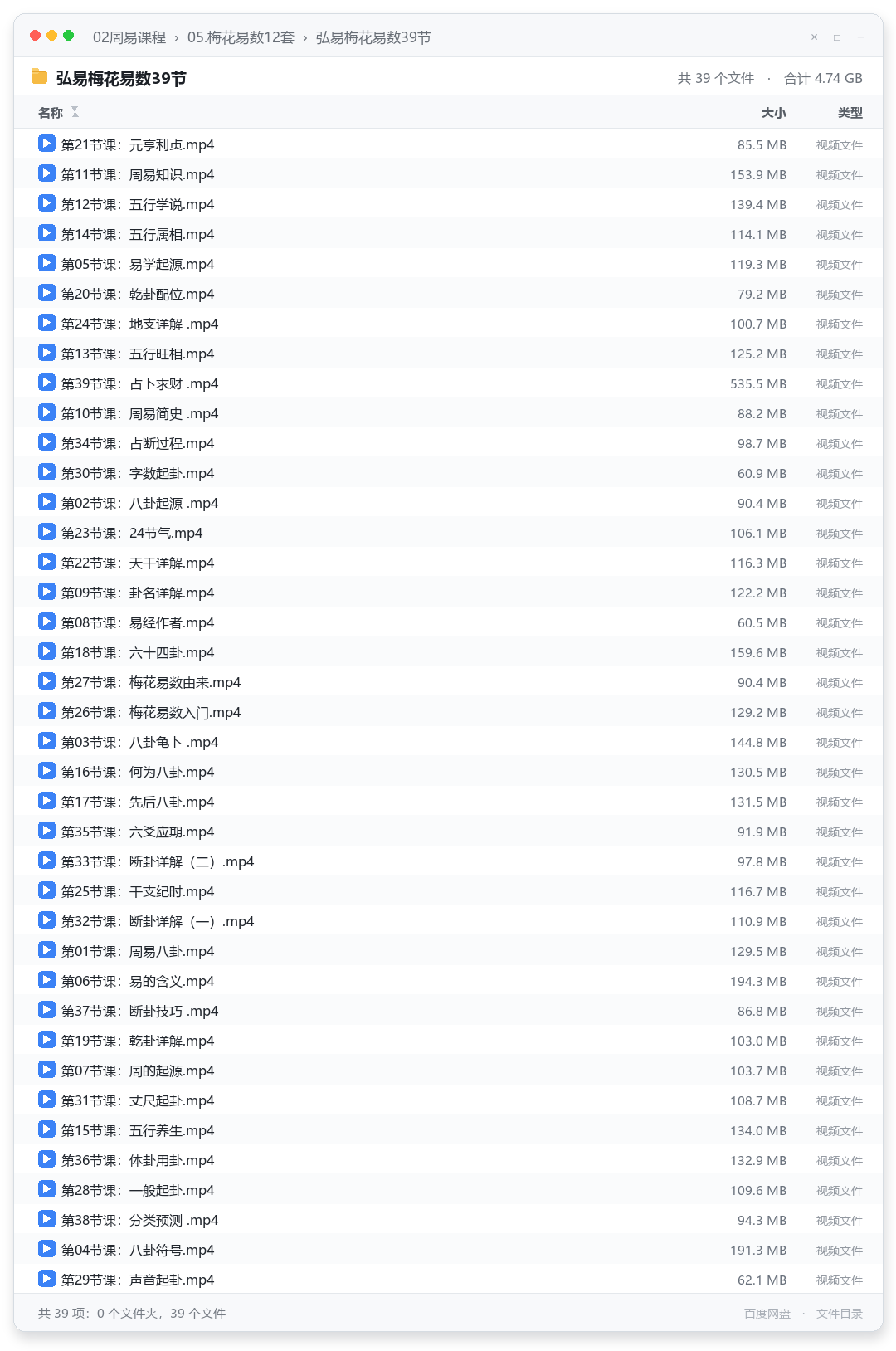
Task: Click the play icon of 第23节课：24节气.mp4
Action: coord(46,532)
